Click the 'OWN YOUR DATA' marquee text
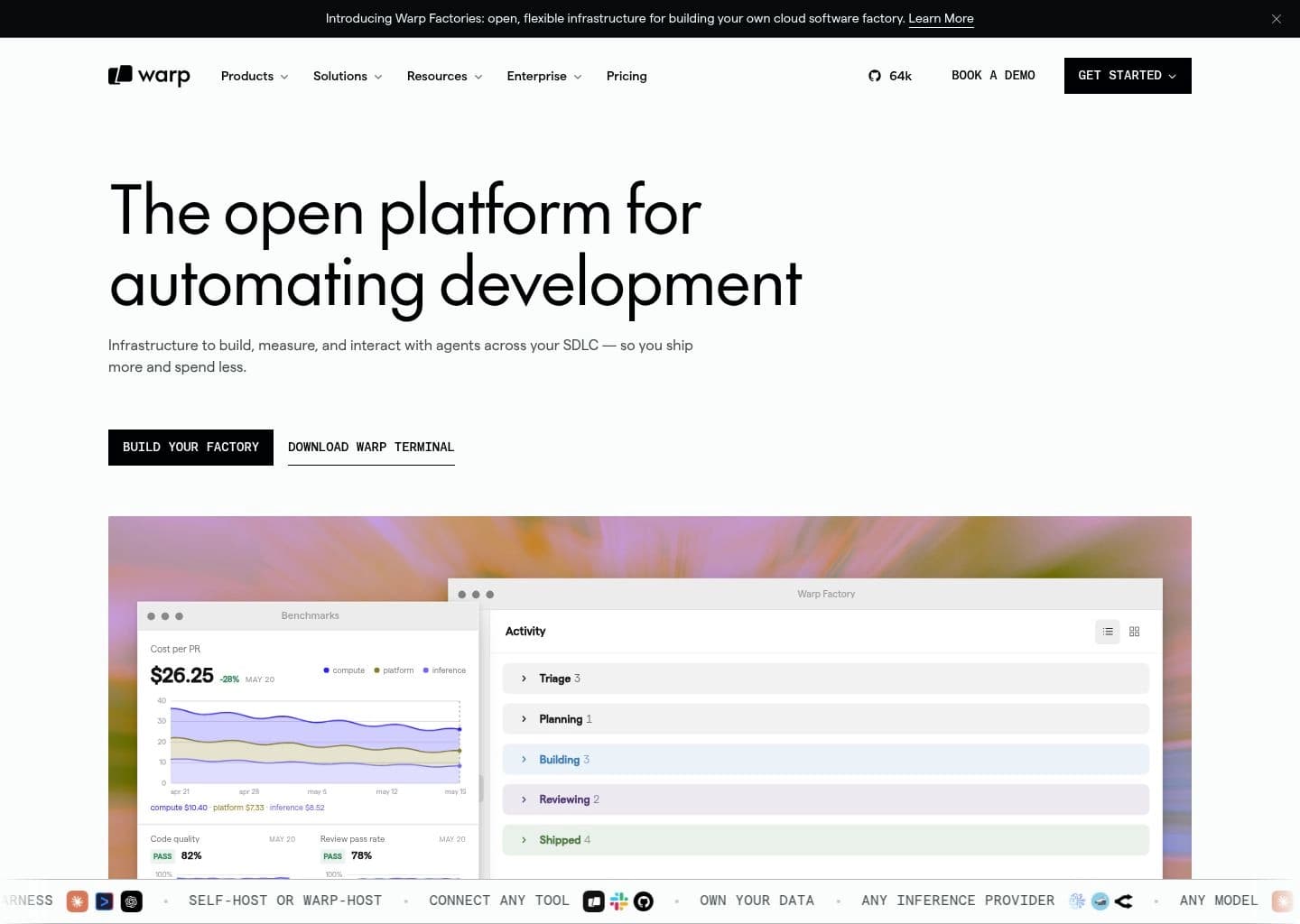 (757, 901)
